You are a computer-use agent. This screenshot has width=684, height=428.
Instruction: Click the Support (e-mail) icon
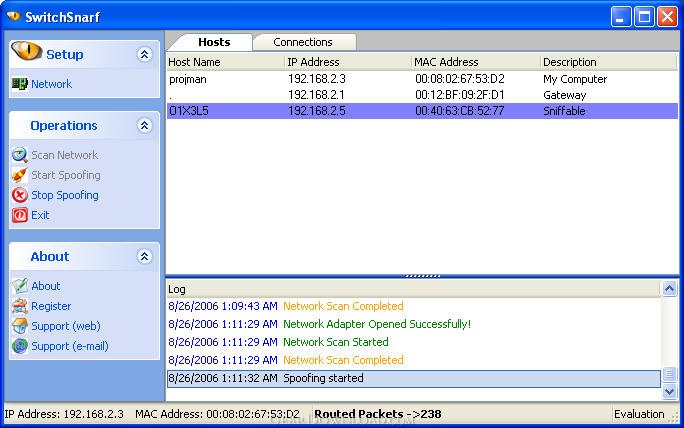19,346
